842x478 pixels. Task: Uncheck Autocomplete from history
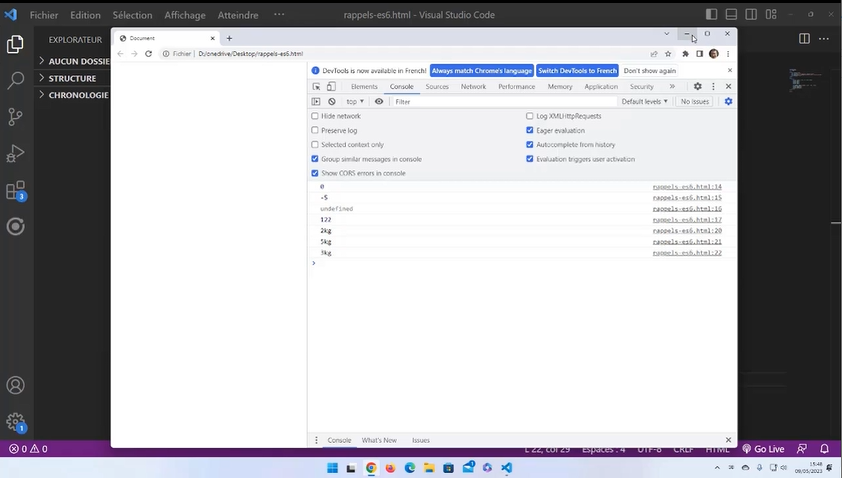(x=529, y=144)
